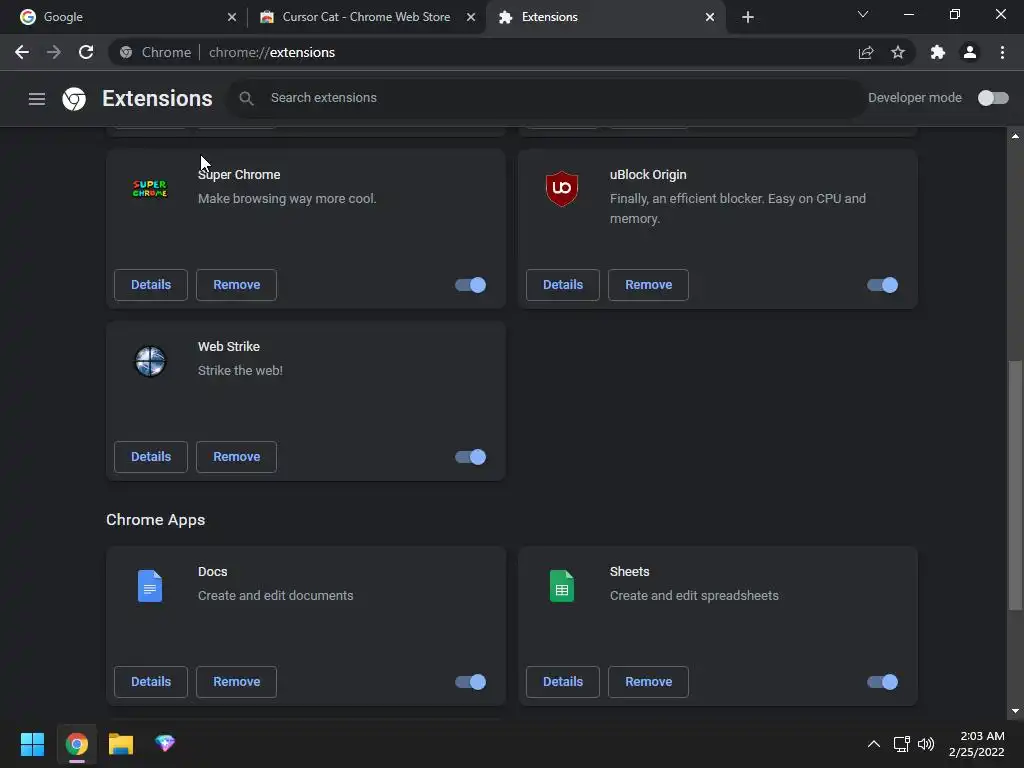
Task: Turn off the Web Strike extension toggle
Action: [x=470, y=457]
